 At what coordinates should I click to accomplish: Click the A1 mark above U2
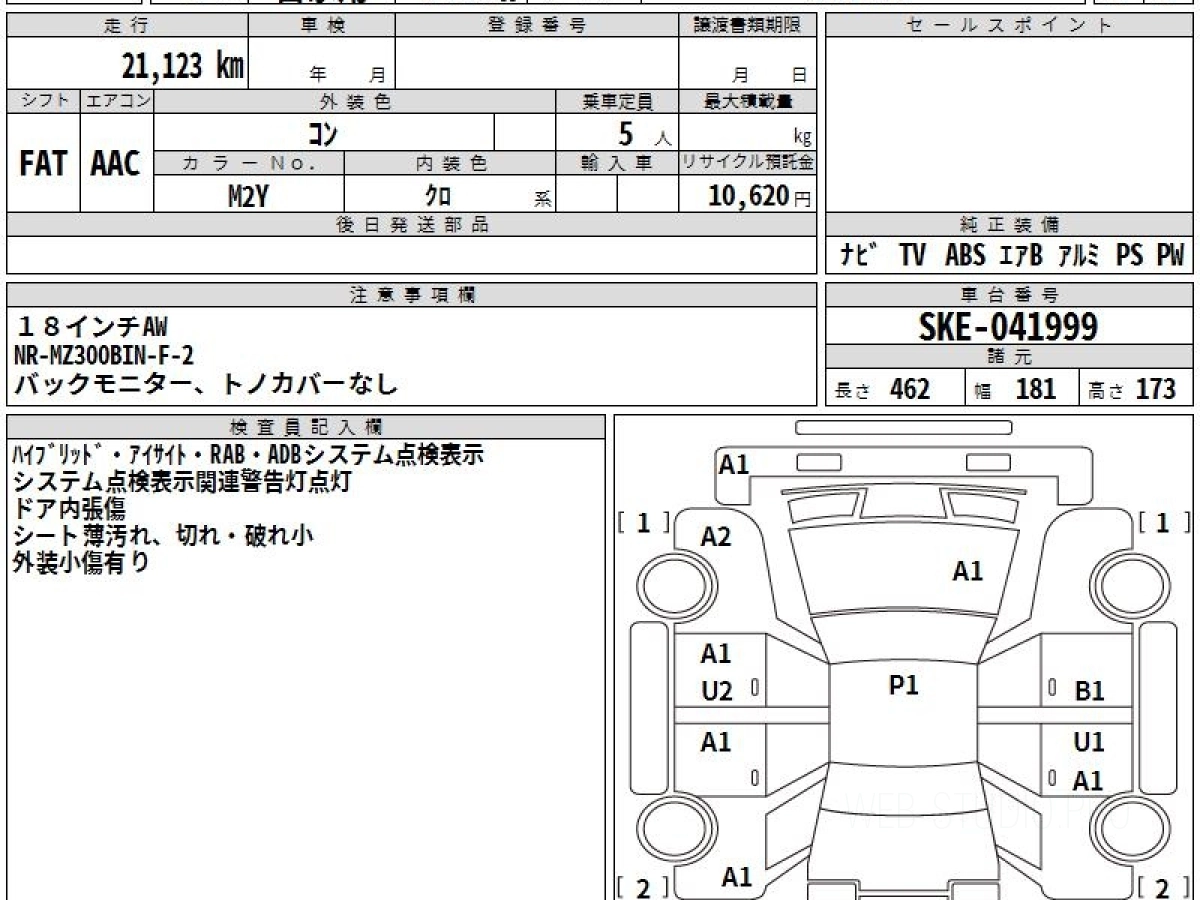tap(716, 654)
